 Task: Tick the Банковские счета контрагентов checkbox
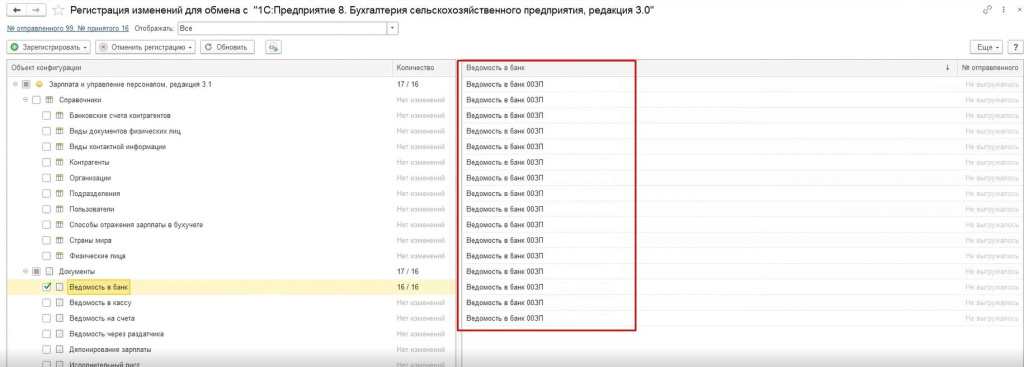pyautogui.click(x=46, y=116)
